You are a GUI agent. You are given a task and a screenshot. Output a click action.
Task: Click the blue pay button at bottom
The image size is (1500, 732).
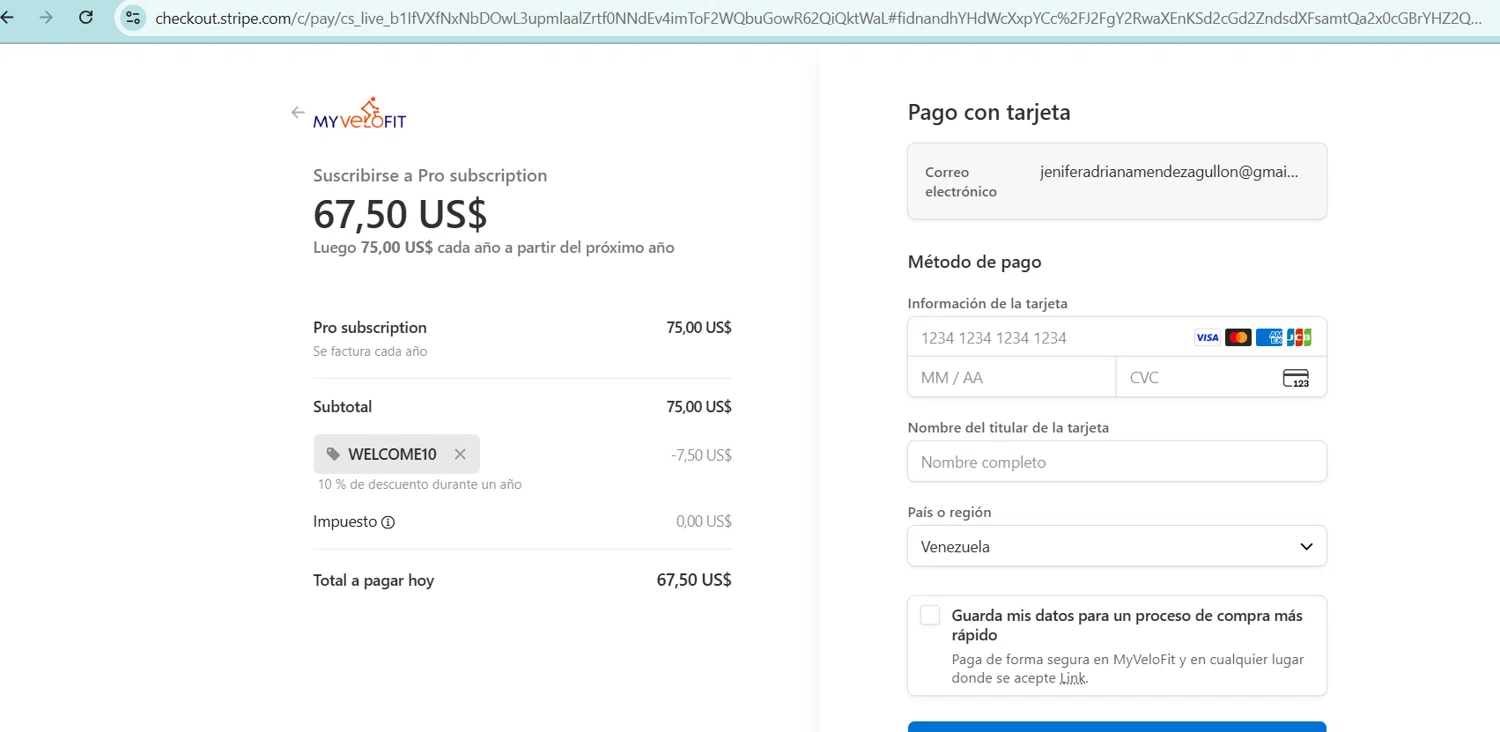tap(1117, 727)
